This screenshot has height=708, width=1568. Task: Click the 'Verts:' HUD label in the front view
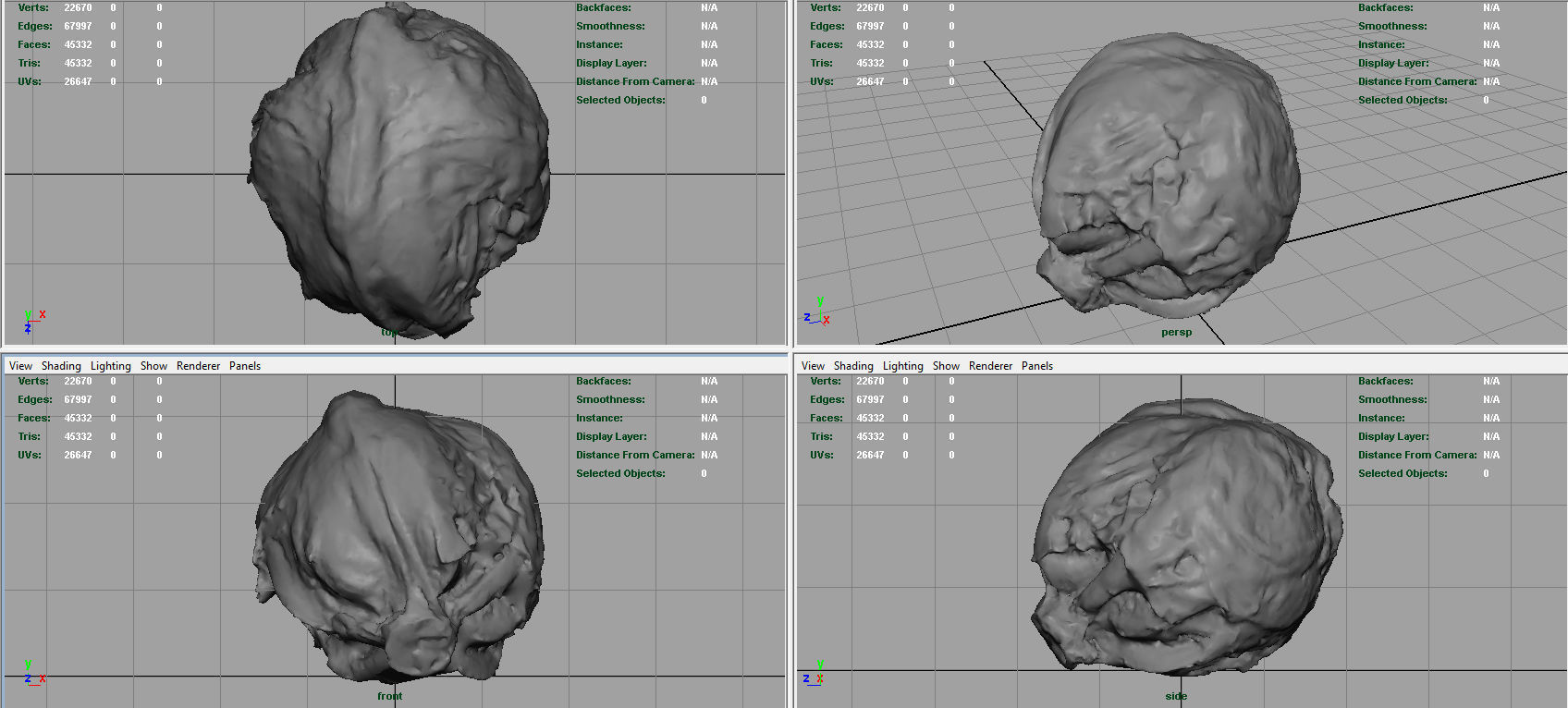(x=33, y=381)
